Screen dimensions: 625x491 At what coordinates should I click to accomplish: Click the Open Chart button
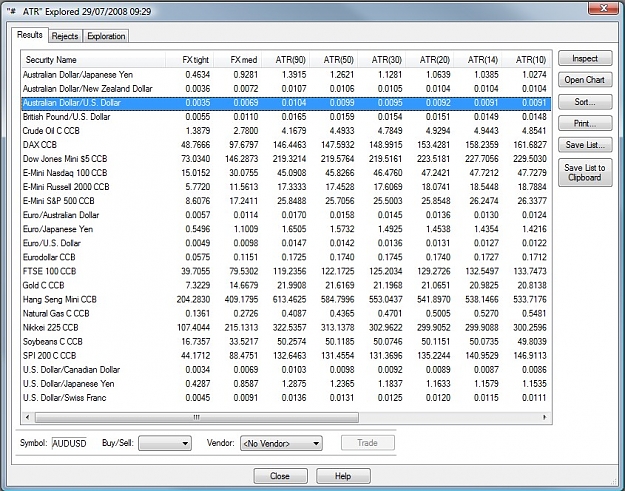(x=585, y=80)
